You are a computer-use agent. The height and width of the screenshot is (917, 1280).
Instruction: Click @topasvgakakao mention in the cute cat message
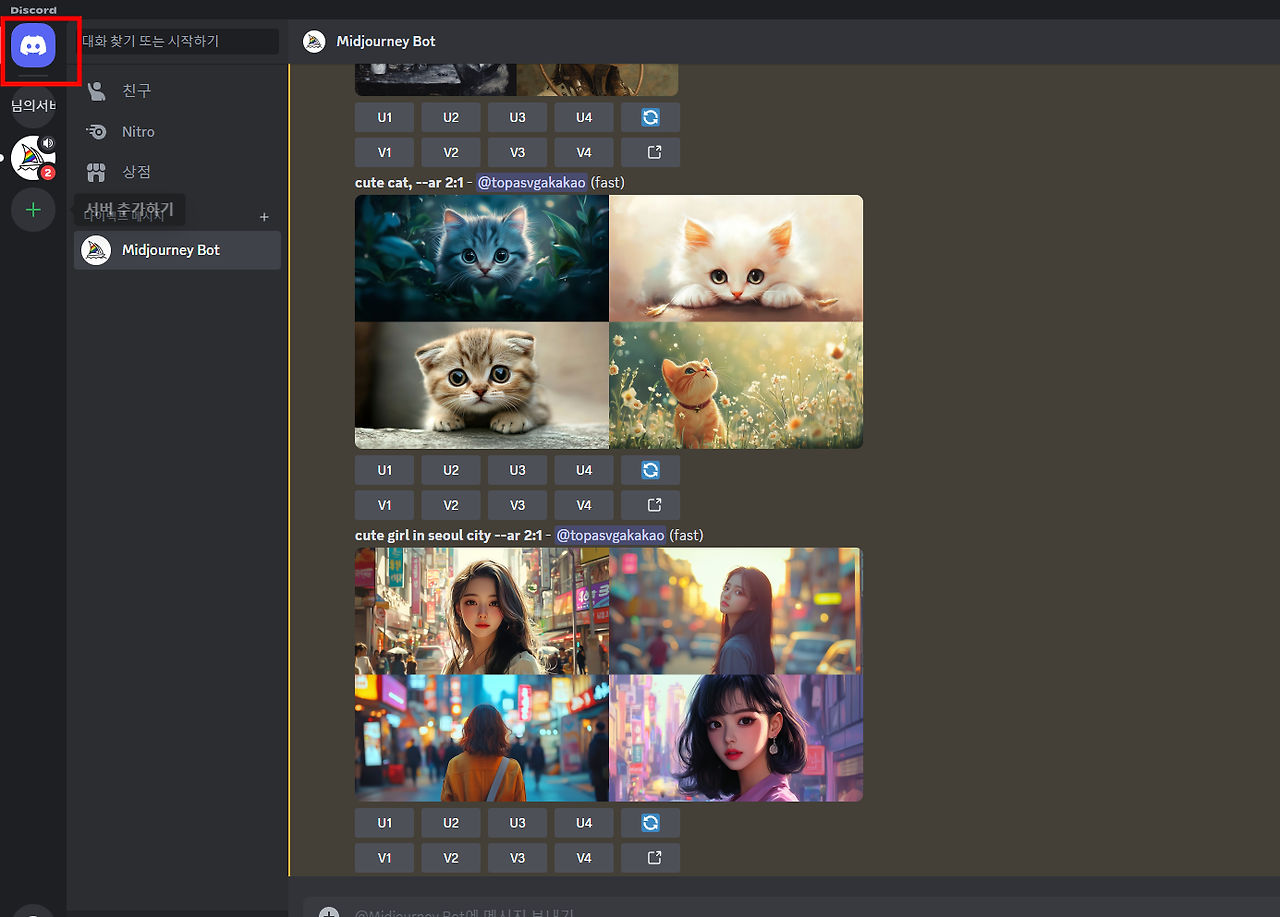[x=531, y=183]
